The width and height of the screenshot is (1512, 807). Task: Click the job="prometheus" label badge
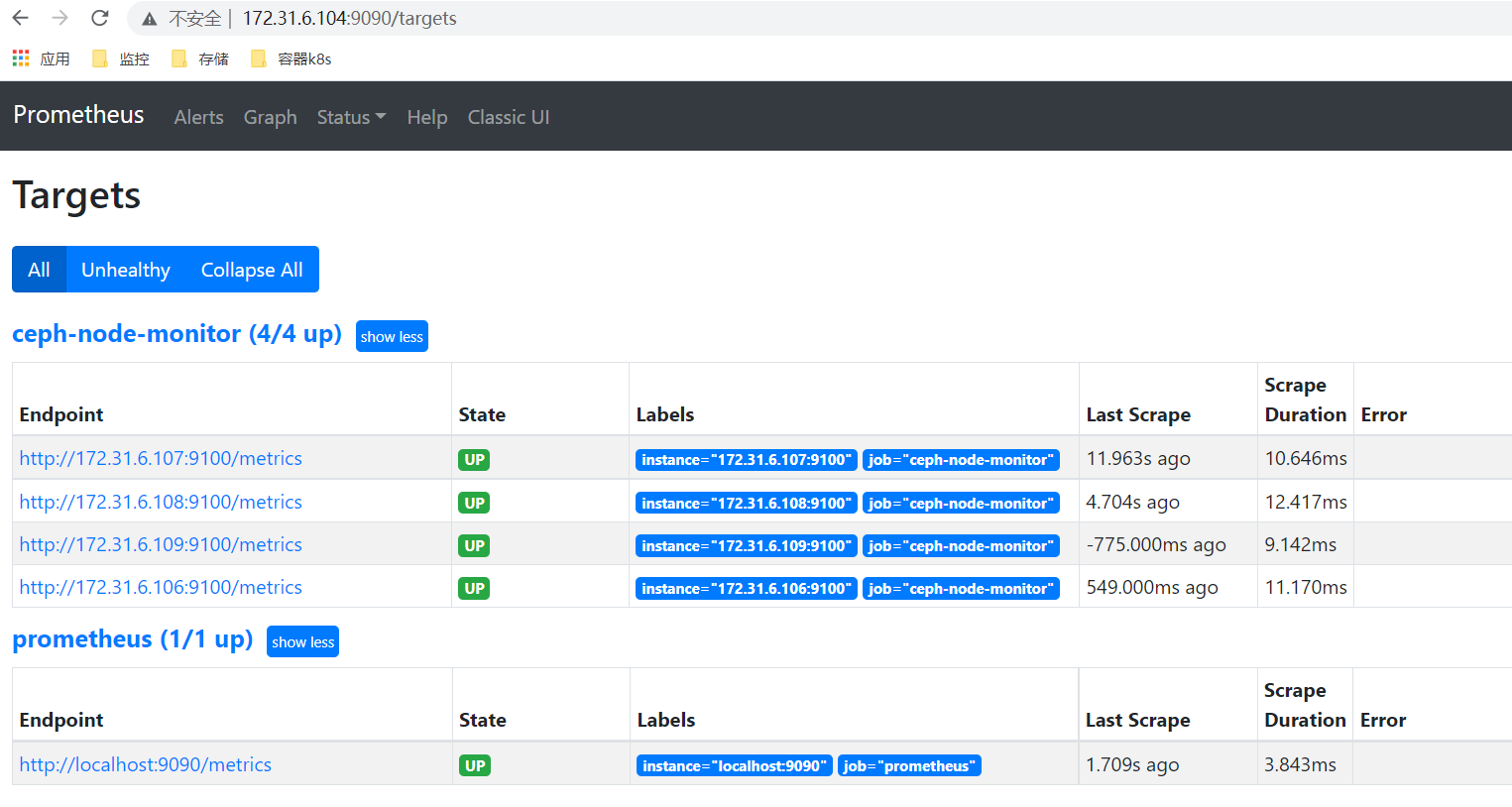tap(909, 765)
